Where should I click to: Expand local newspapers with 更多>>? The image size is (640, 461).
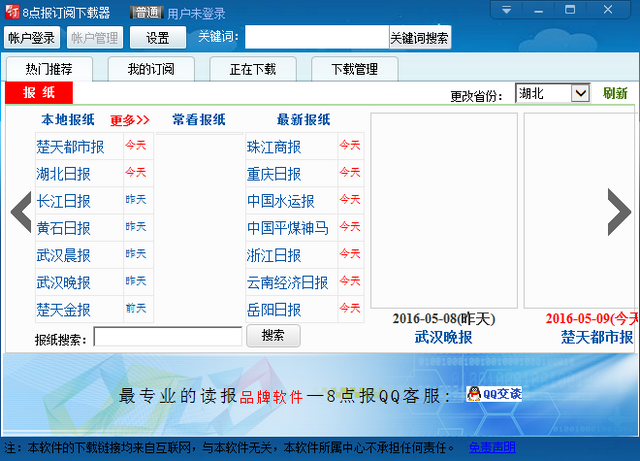130,120
